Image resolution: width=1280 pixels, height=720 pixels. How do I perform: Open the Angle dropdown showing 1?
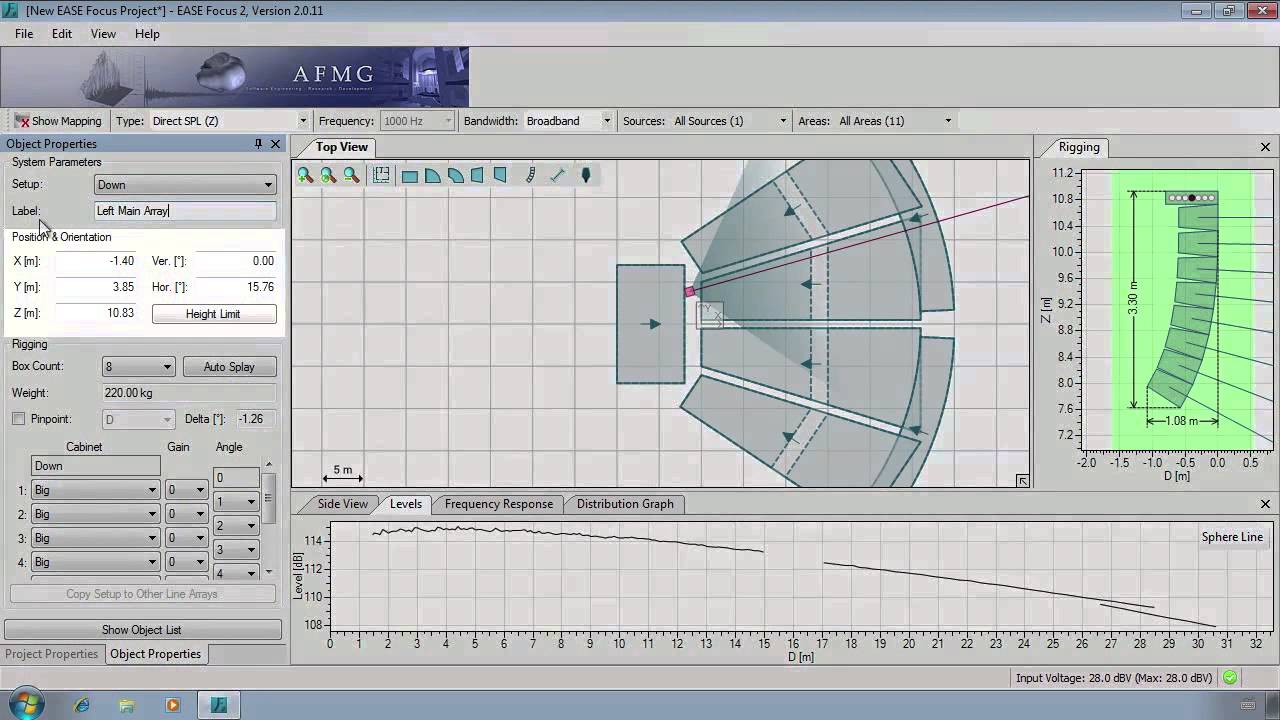tap(236, 502)
